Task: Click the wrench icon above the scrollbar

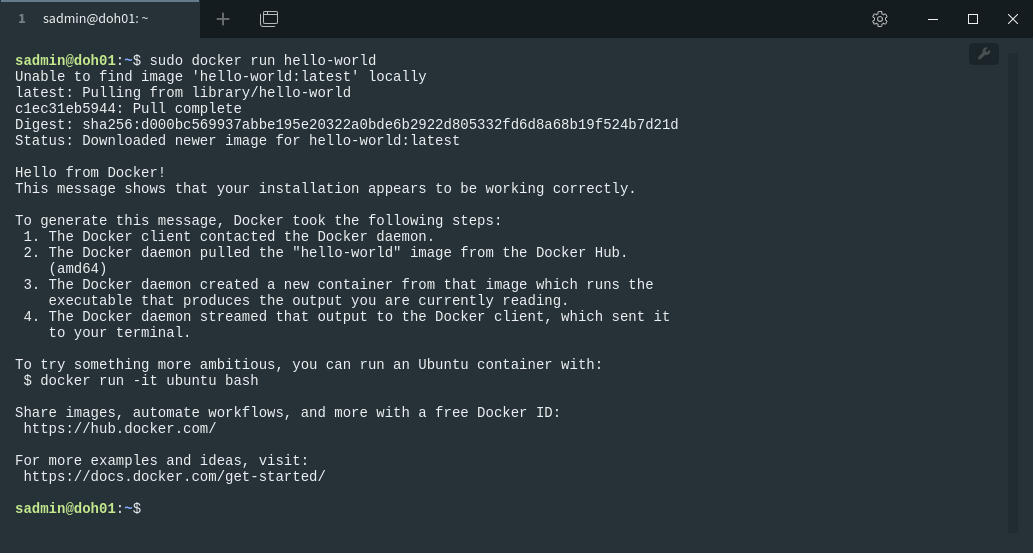Action: coord(984,54)
